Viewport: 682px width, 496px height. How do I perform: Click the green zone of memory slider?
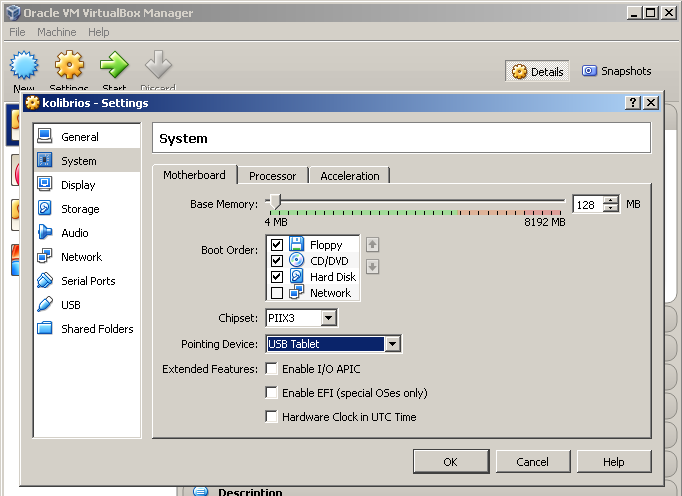tap(364, 213)
